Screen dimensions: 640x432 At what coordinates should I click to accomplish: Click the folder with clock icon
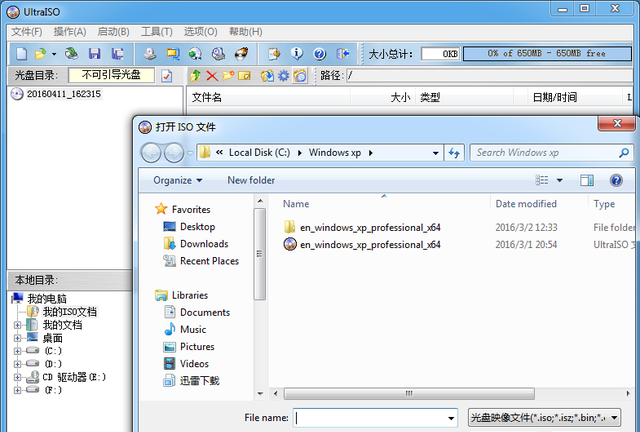(300, 76)
